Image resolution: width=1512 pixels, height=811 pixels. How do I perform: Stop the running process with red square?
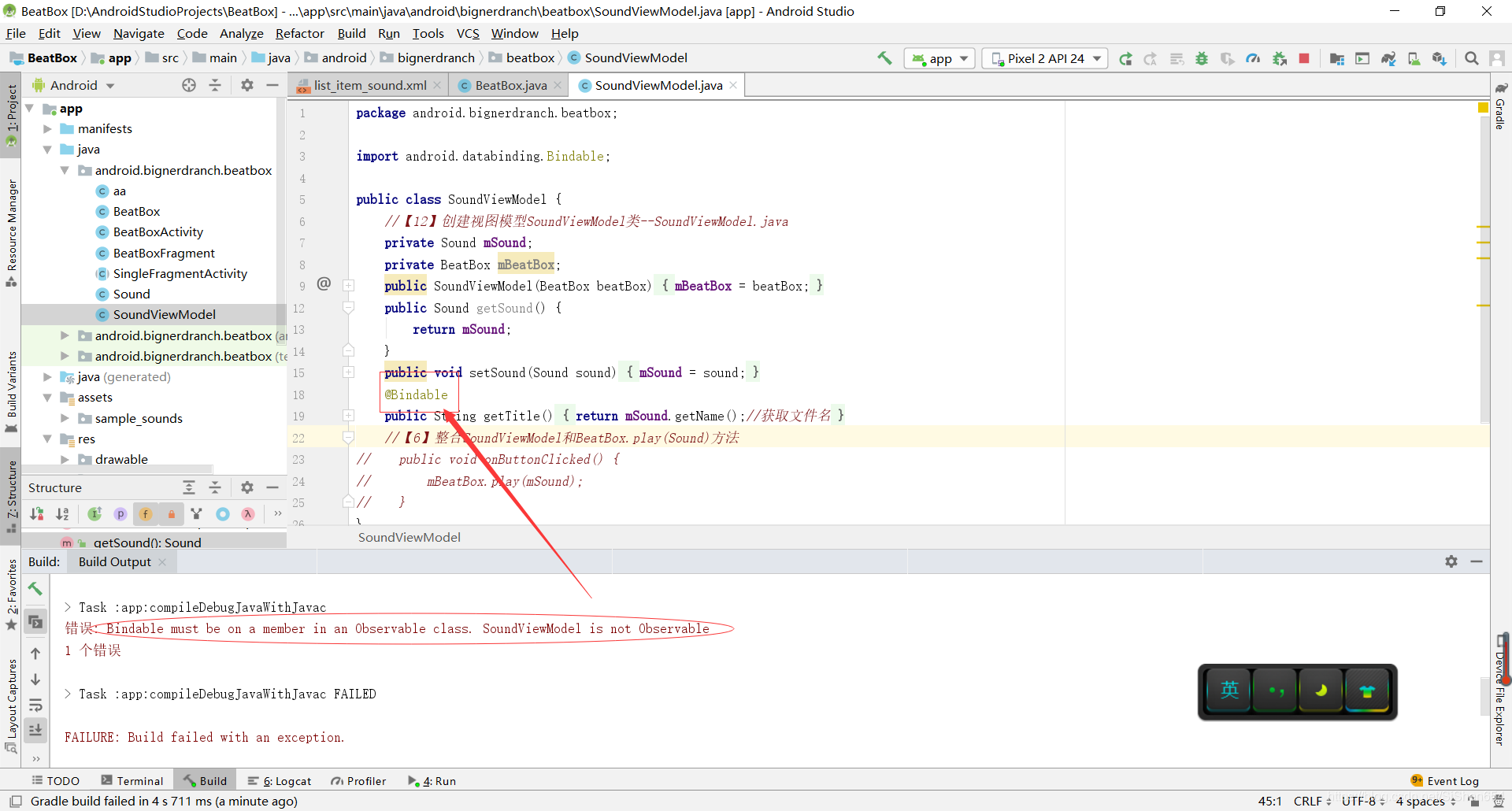pyautogui.click(x=1304, y=58)
